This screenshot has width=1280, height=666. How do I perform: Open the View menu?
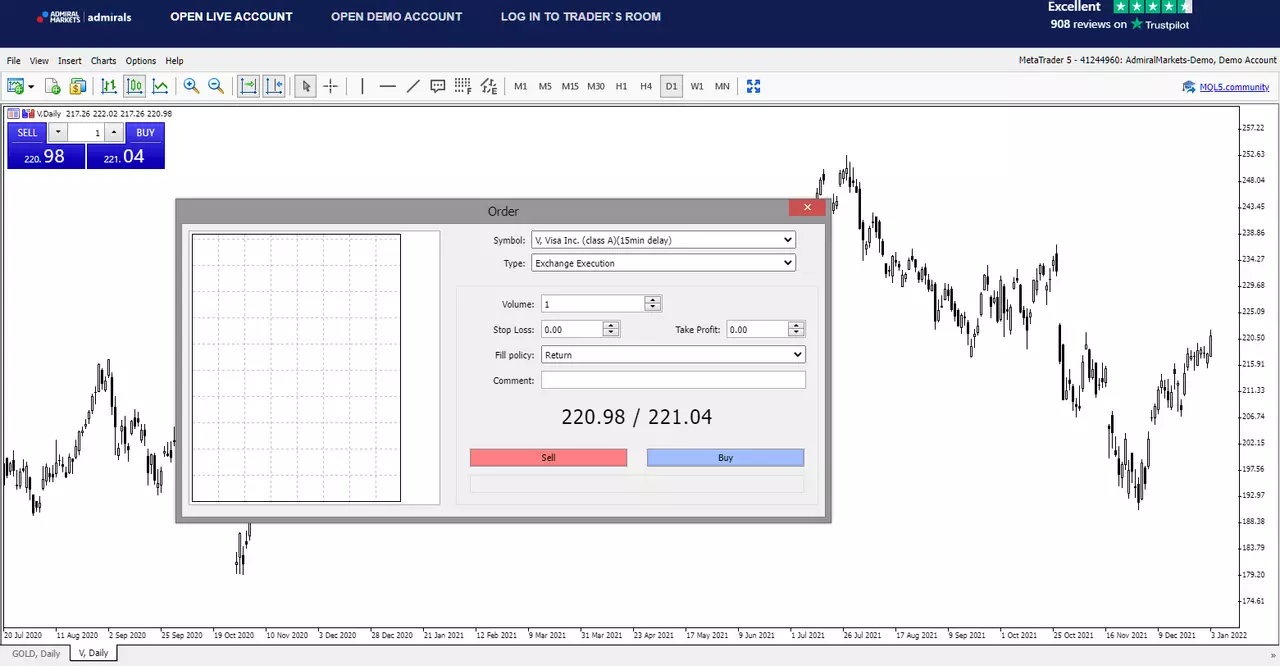tap(39, 61)
